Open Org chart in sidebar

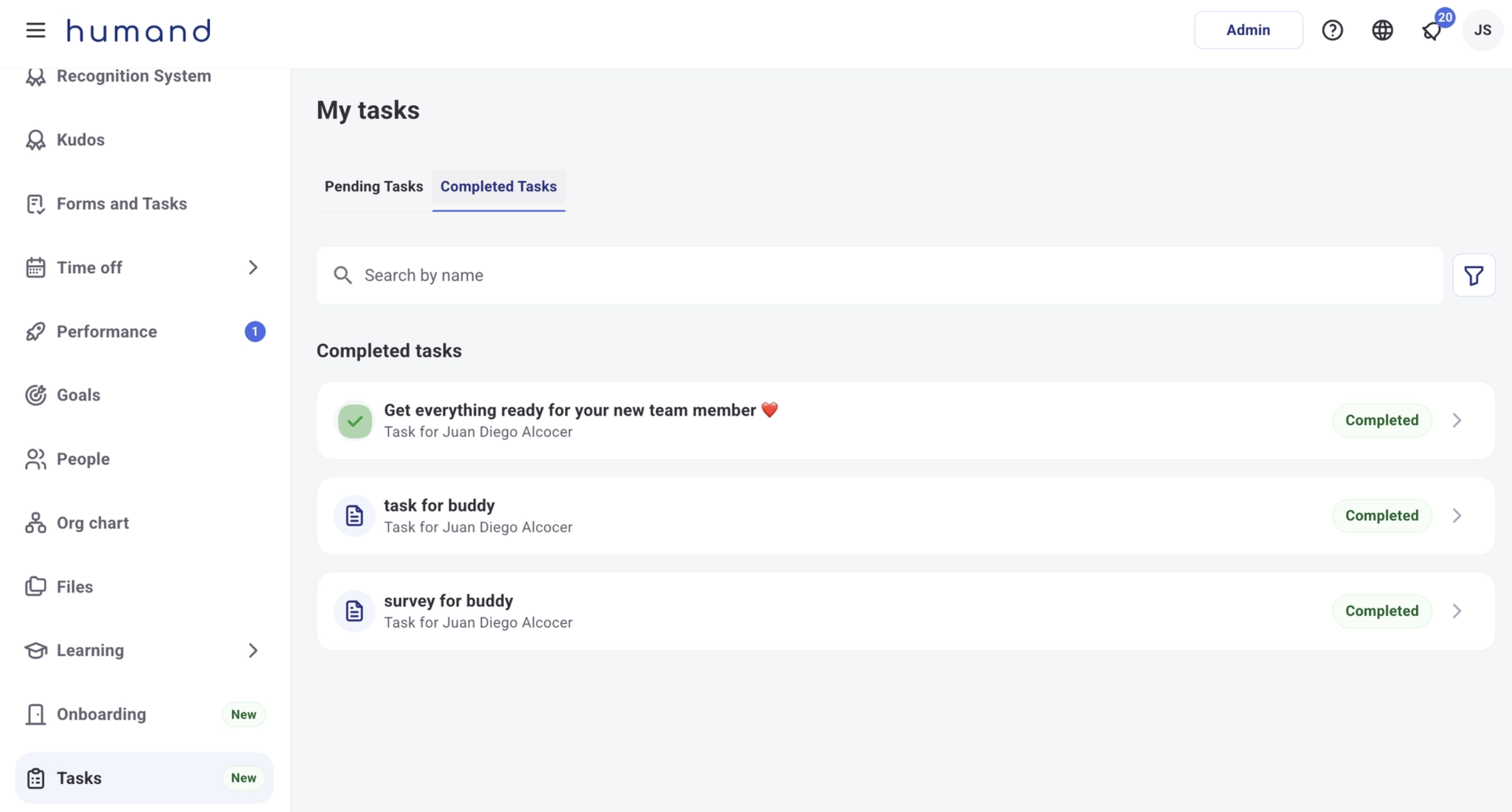[x=92, y=523]
